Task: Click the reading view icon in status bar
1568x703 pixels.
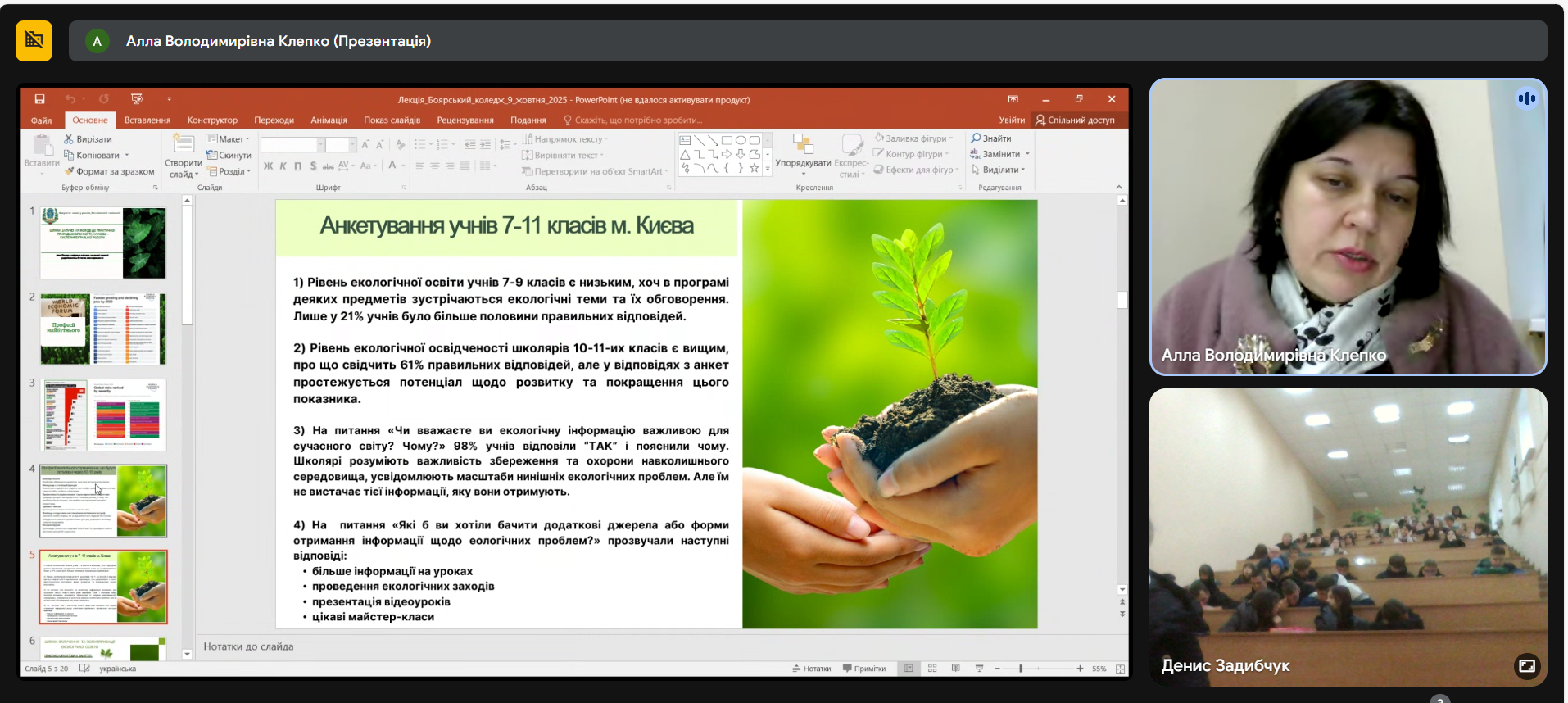Action: click(955, 669)
